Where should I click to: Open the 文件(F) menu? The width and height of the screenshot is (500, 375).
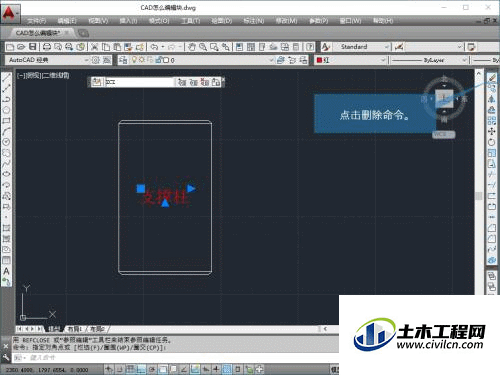pyautogui.click(x=37, y=21)
